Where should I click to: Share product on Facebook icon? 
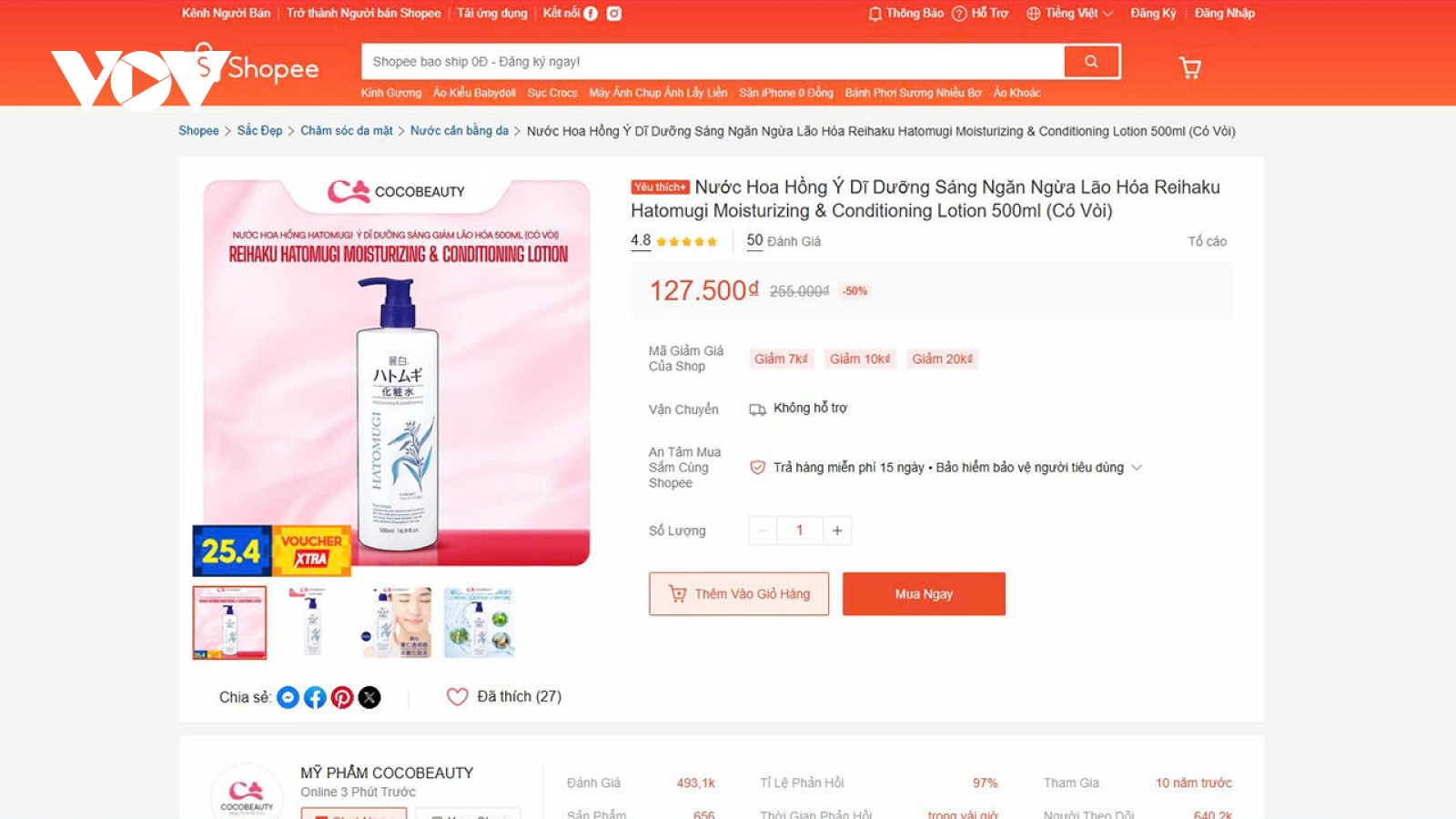[315, 697]
